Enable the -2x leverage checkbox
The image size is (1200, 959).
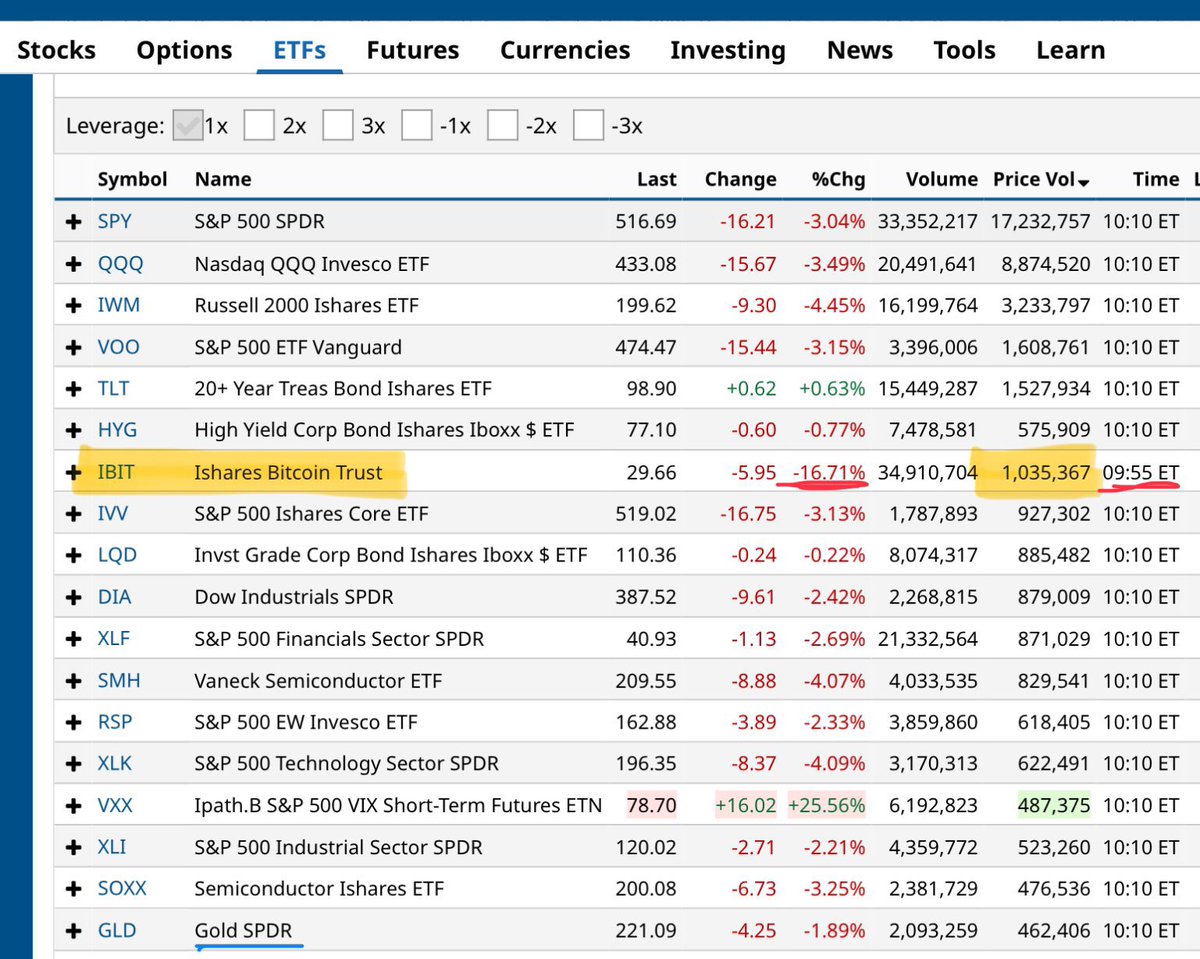(x=502, y=126)
